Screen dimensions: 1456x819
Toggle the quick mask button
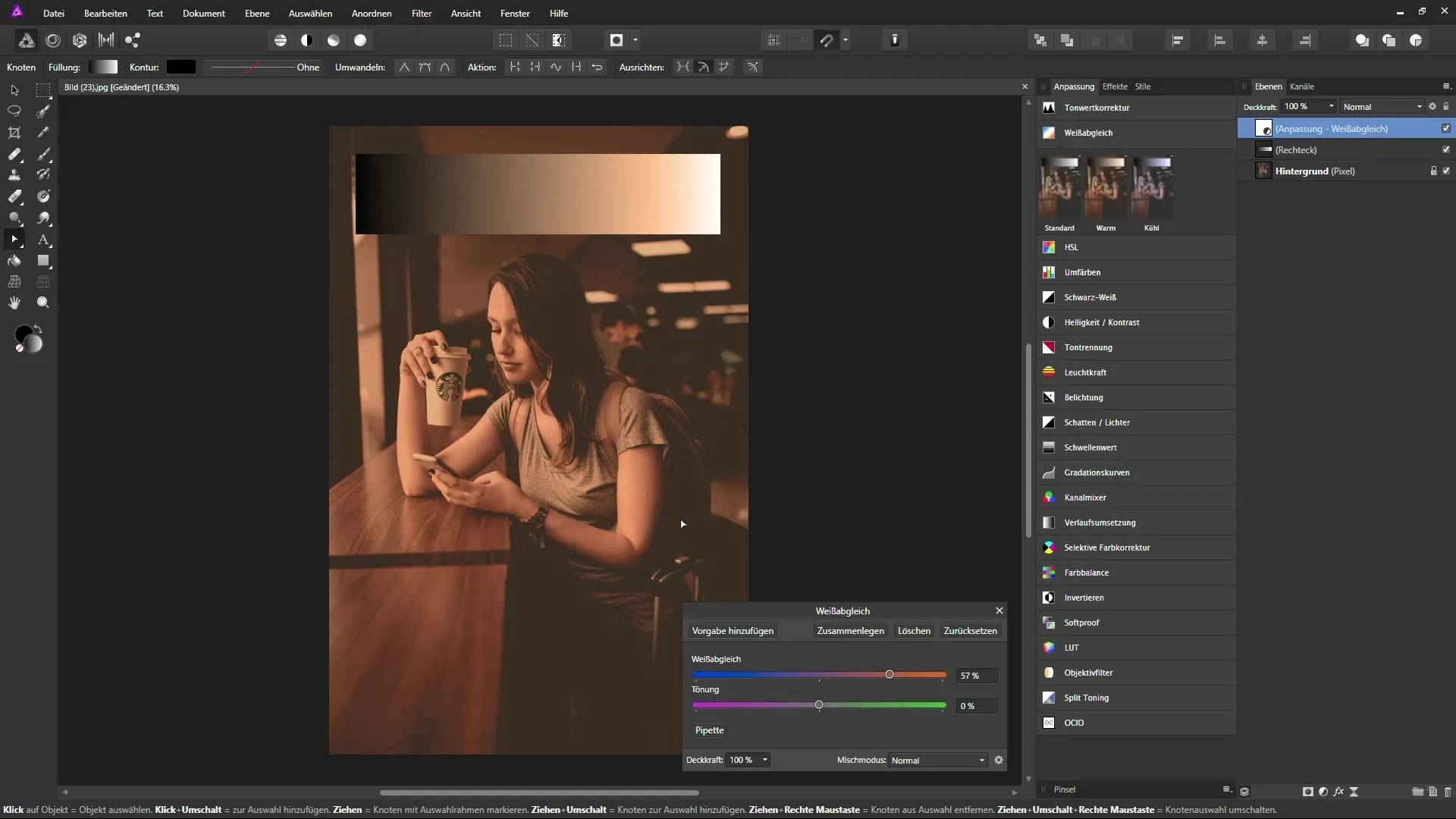[617, 40]
